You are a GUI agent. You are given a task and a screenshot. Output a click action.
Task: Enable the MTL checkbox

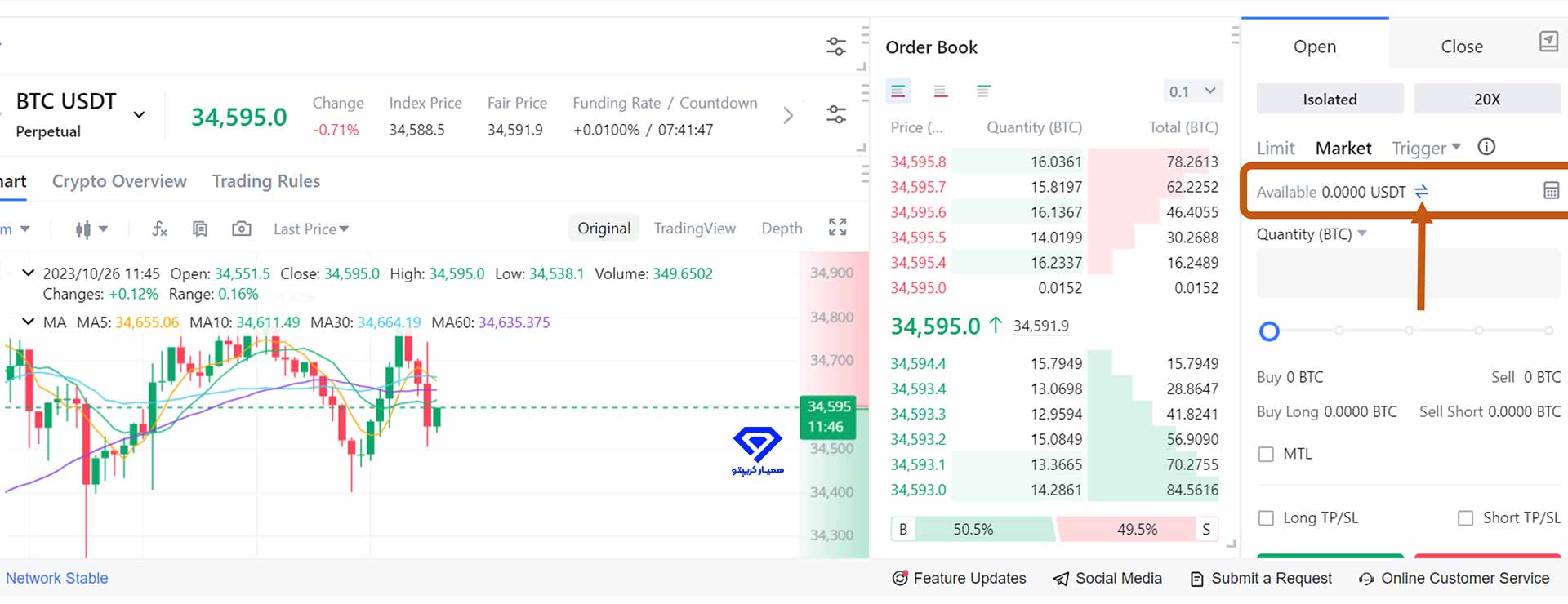coord(1266,454)
